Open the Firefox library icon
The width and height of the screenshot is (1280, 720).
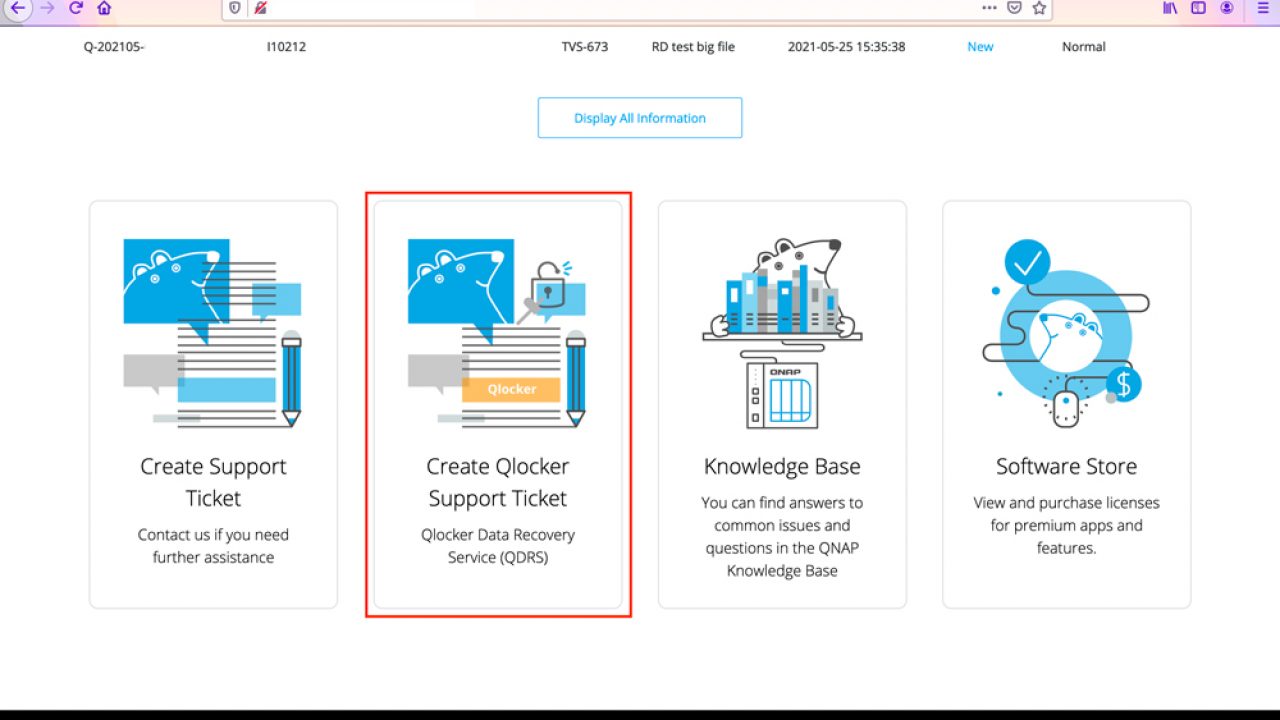tap(1170, 8)
